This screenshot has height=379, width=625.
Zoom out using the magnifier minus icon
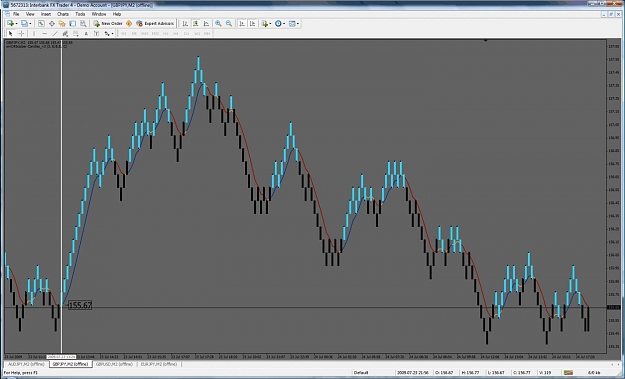[x=229, y=24]
